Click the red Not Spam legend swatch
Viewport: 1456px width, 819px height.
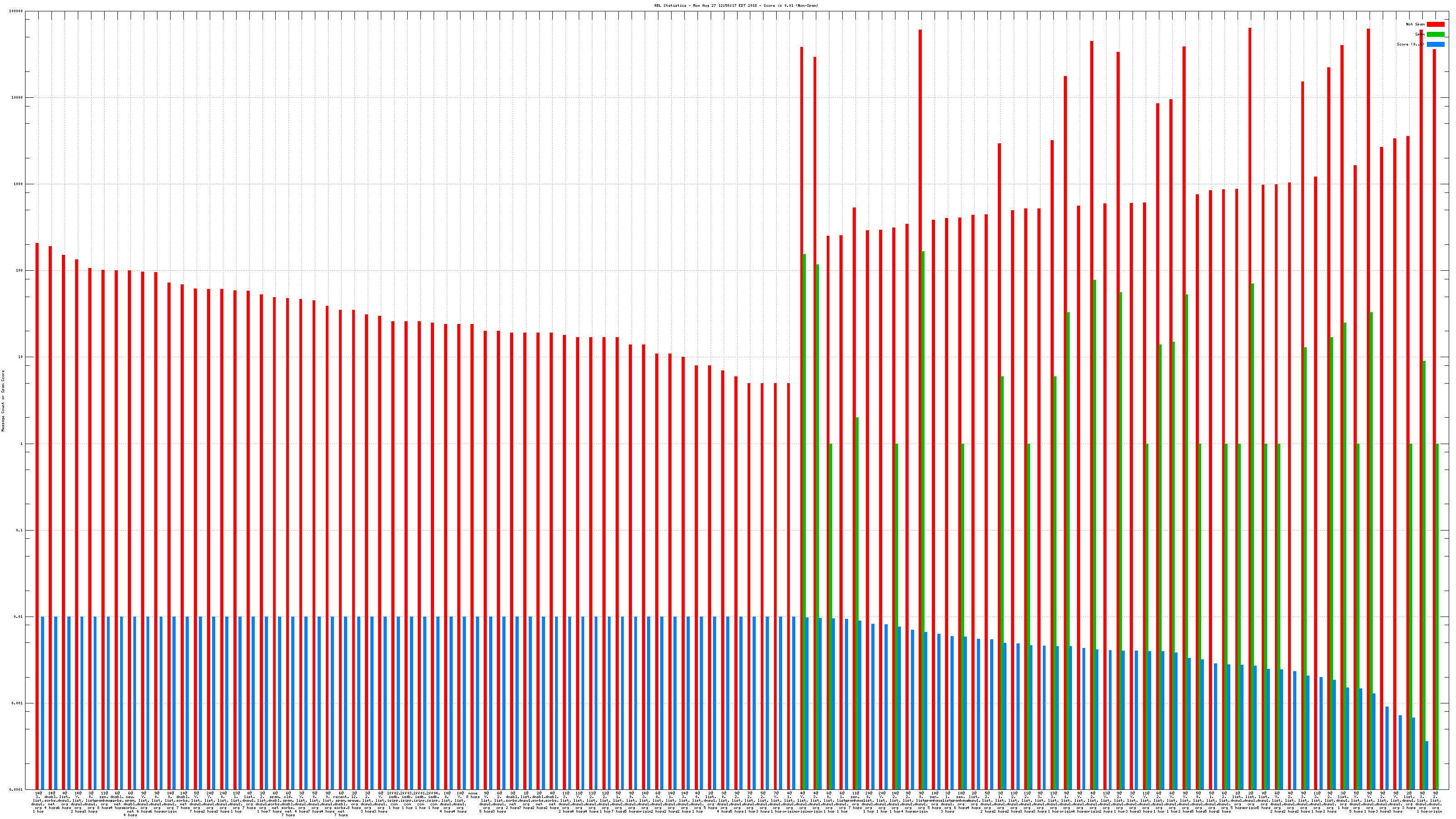pos(1435,24)
